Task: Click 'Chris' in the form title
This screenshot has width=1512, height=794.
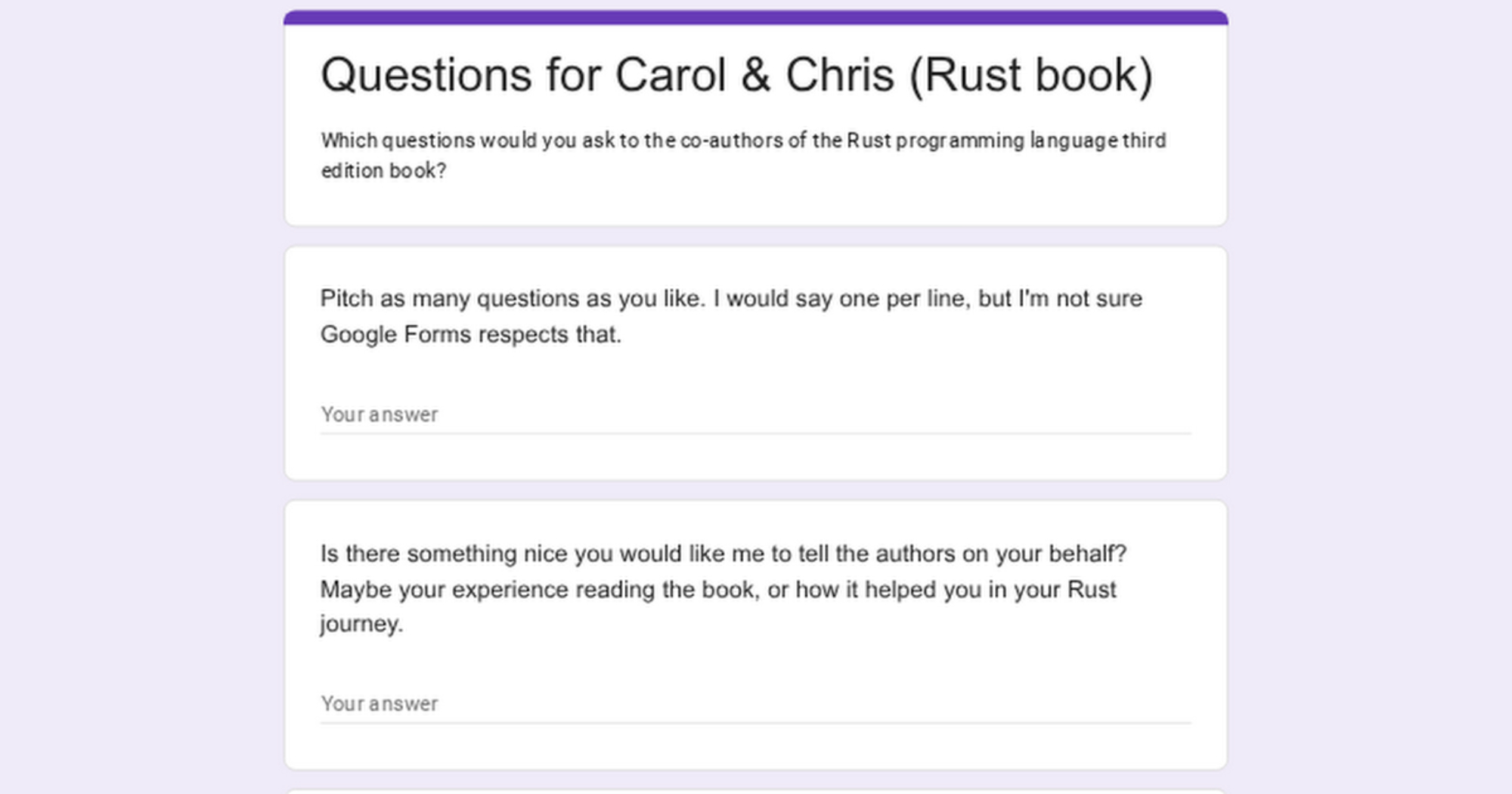Action: [840, 75]
